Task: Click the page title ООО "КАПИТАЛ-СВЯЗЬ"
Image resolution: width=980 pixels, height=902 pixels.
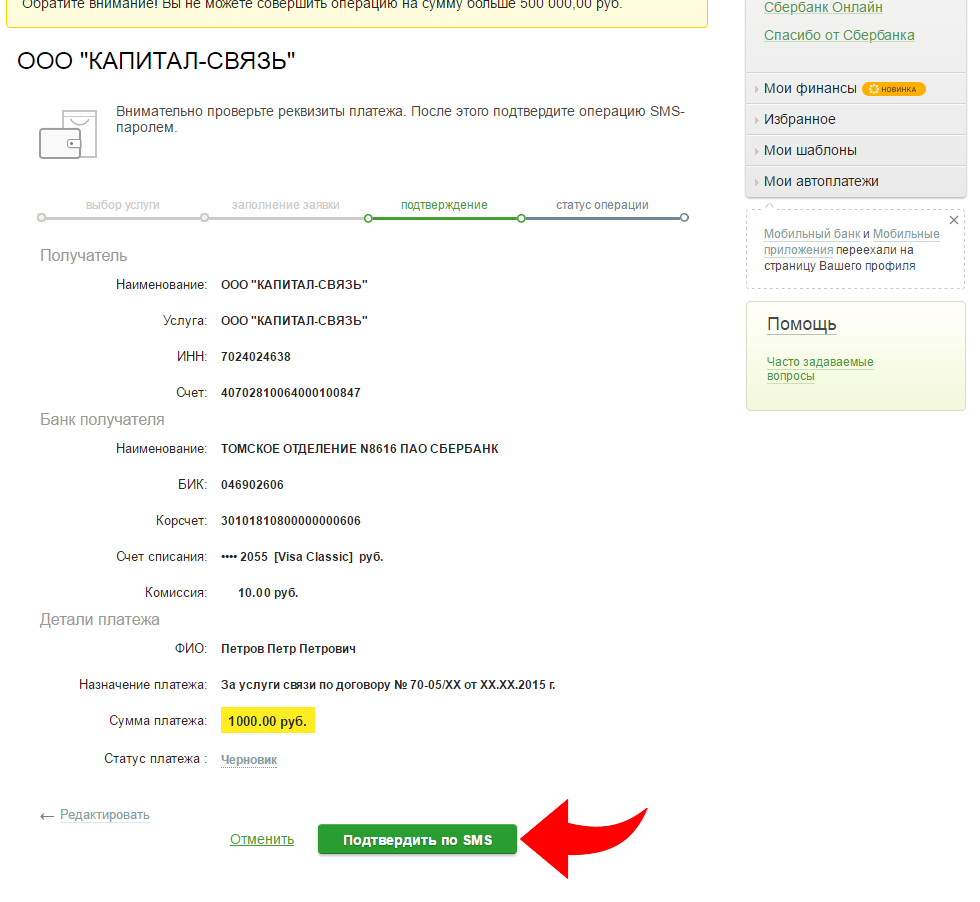Action: point(156,61)
